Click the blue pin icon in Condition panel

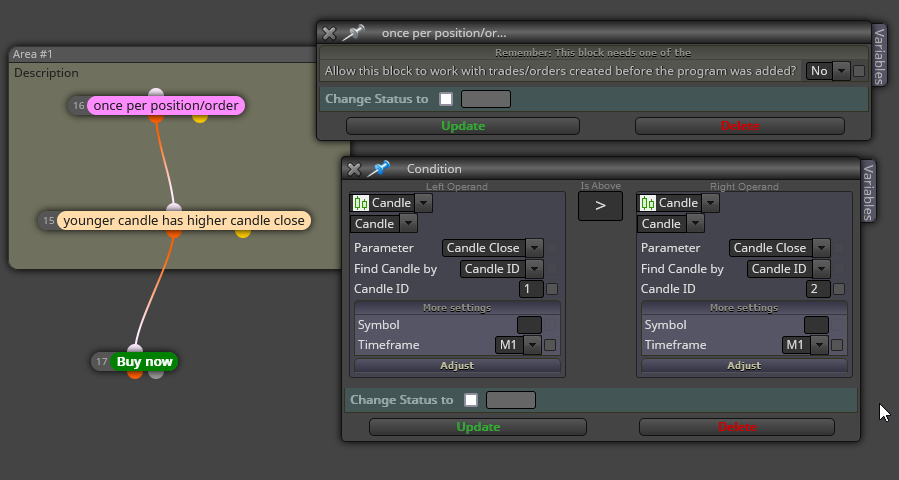378,169
